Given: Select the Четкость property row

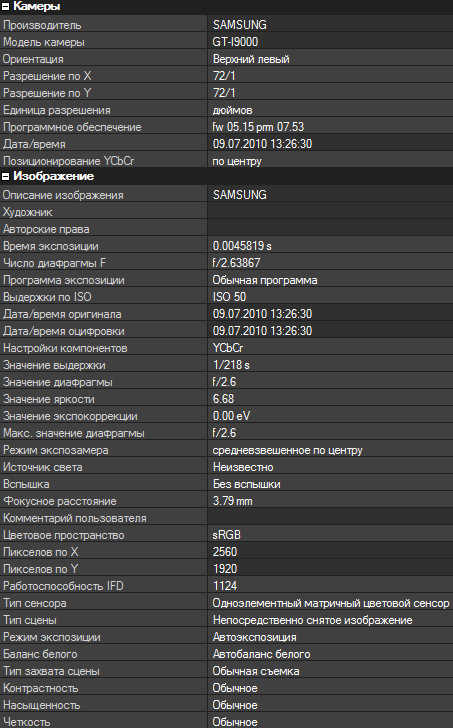Looking at the screenshot, I should (226, 722).
